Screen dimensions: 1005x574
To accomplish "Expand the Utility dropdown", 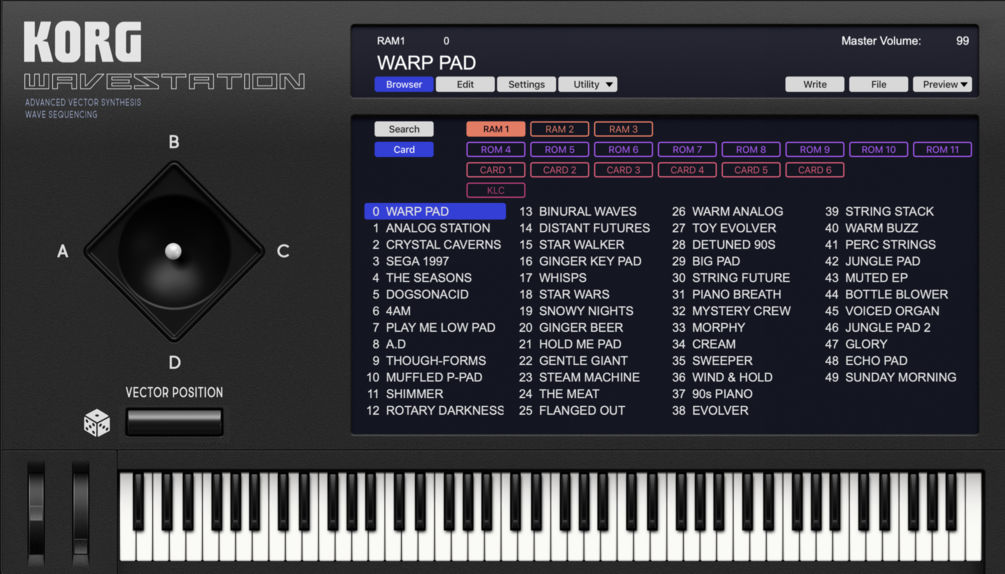I will pyautogui.click(x=588, y=84).
